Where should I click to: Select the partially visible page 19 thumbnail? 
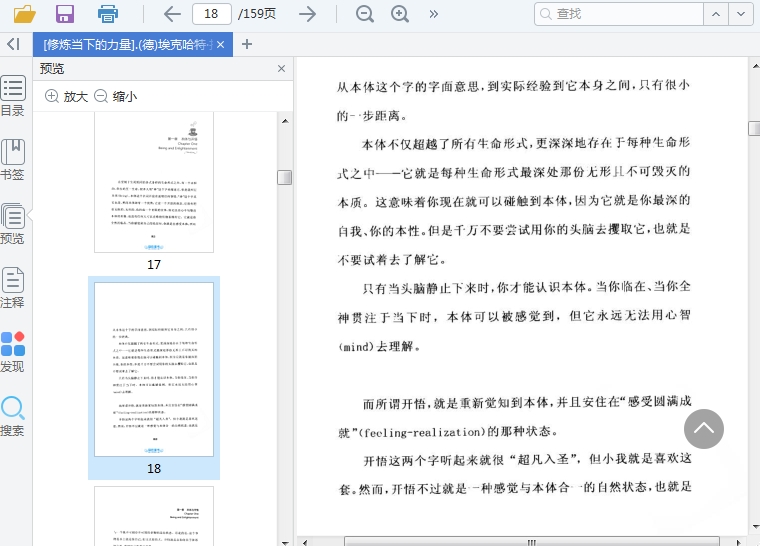click(154, 516)
